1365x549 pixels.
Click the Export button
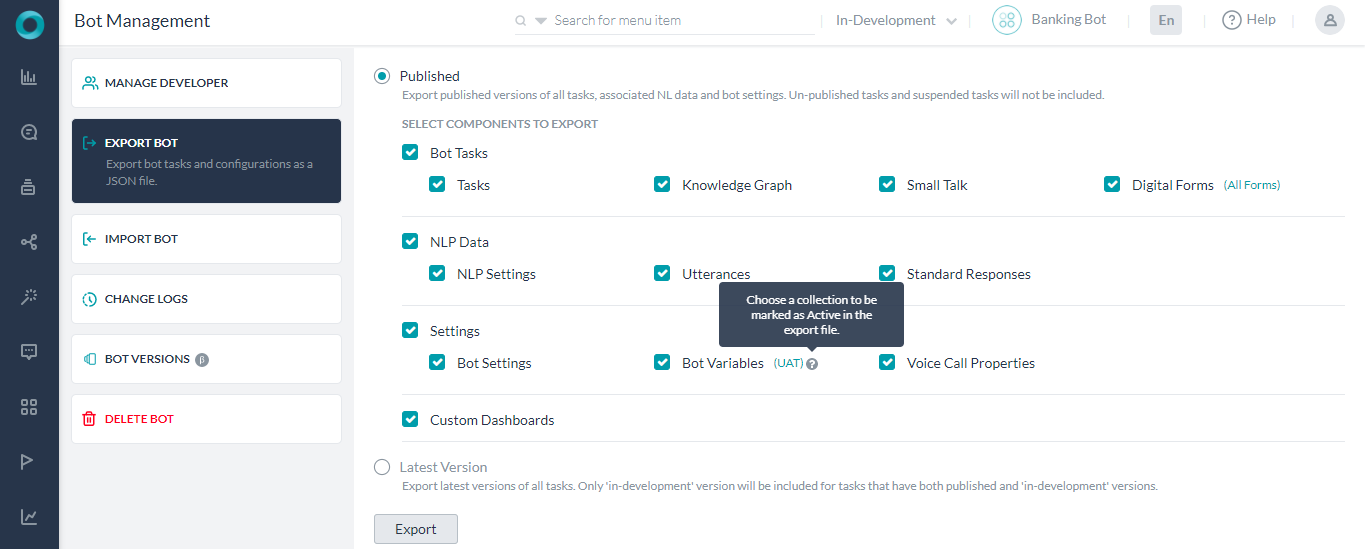(x=415, y=529)
